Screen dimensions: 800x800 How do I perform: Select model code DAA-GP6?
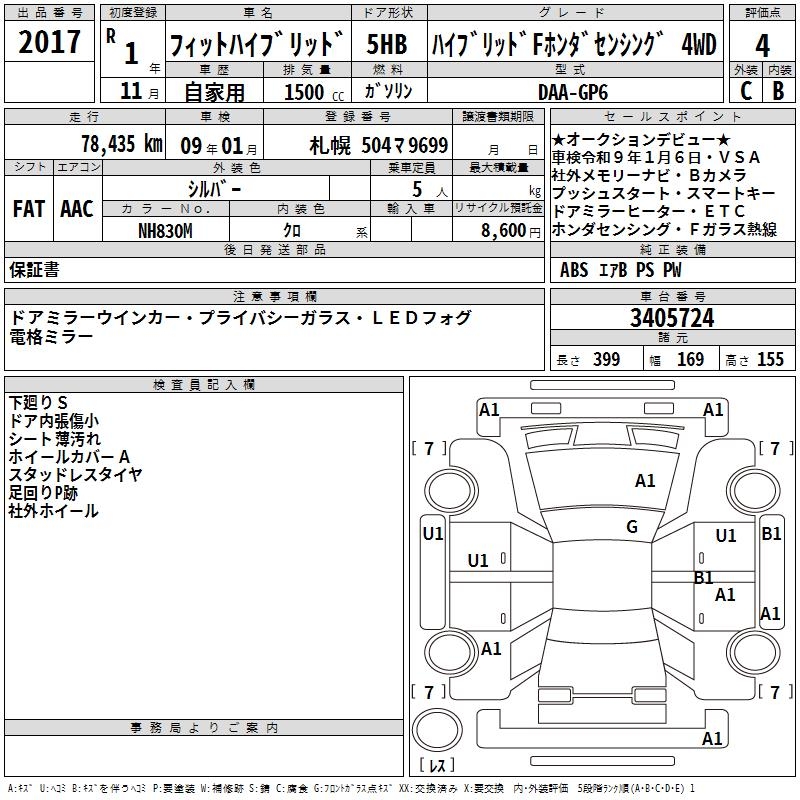[x=573, y=92]
